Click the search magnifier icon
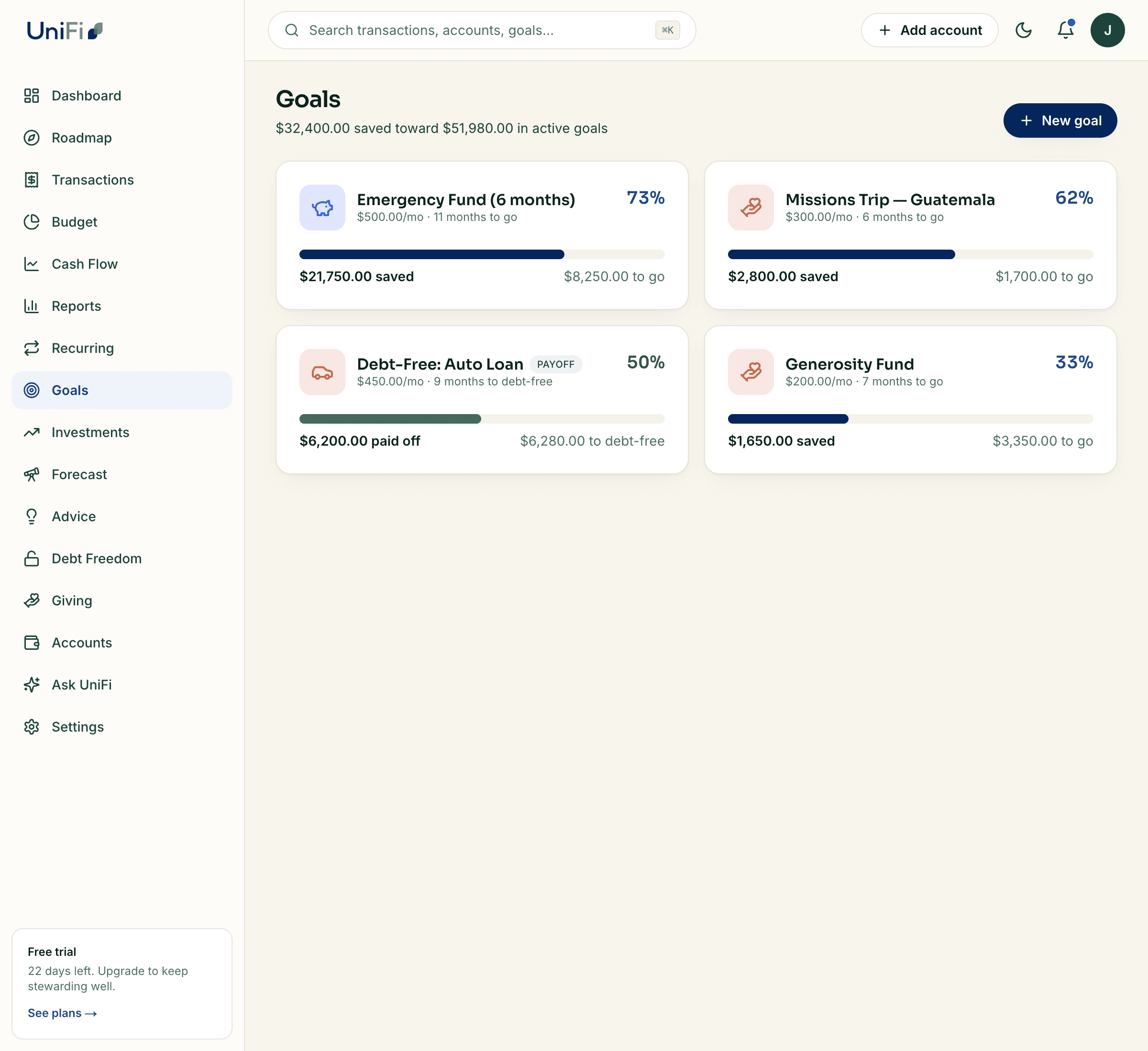1148x1051 pixels. 292,30
